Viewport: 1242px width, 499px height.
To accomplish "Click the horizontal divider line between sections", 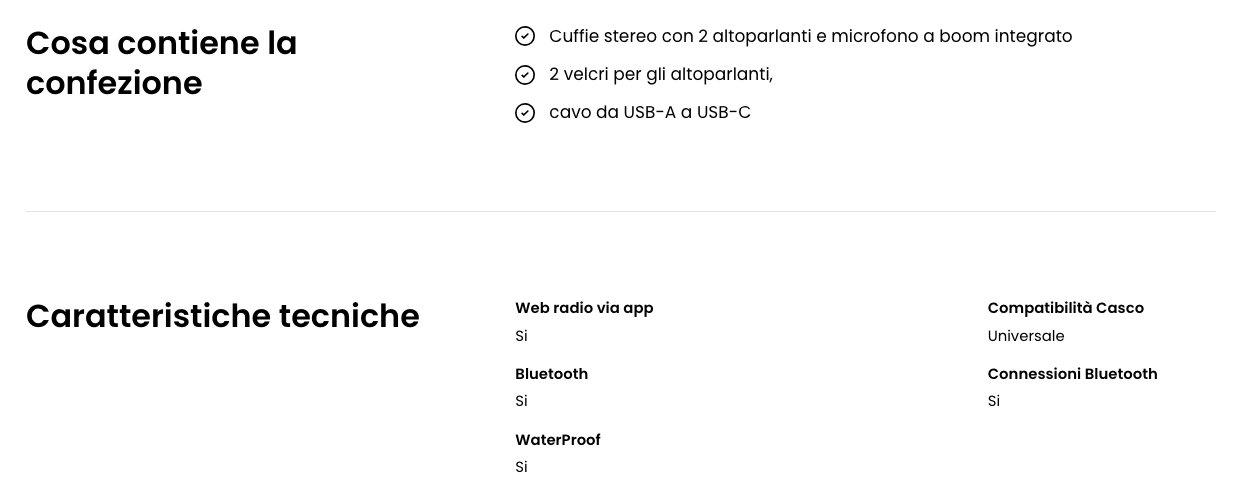I will pos(620,211).
